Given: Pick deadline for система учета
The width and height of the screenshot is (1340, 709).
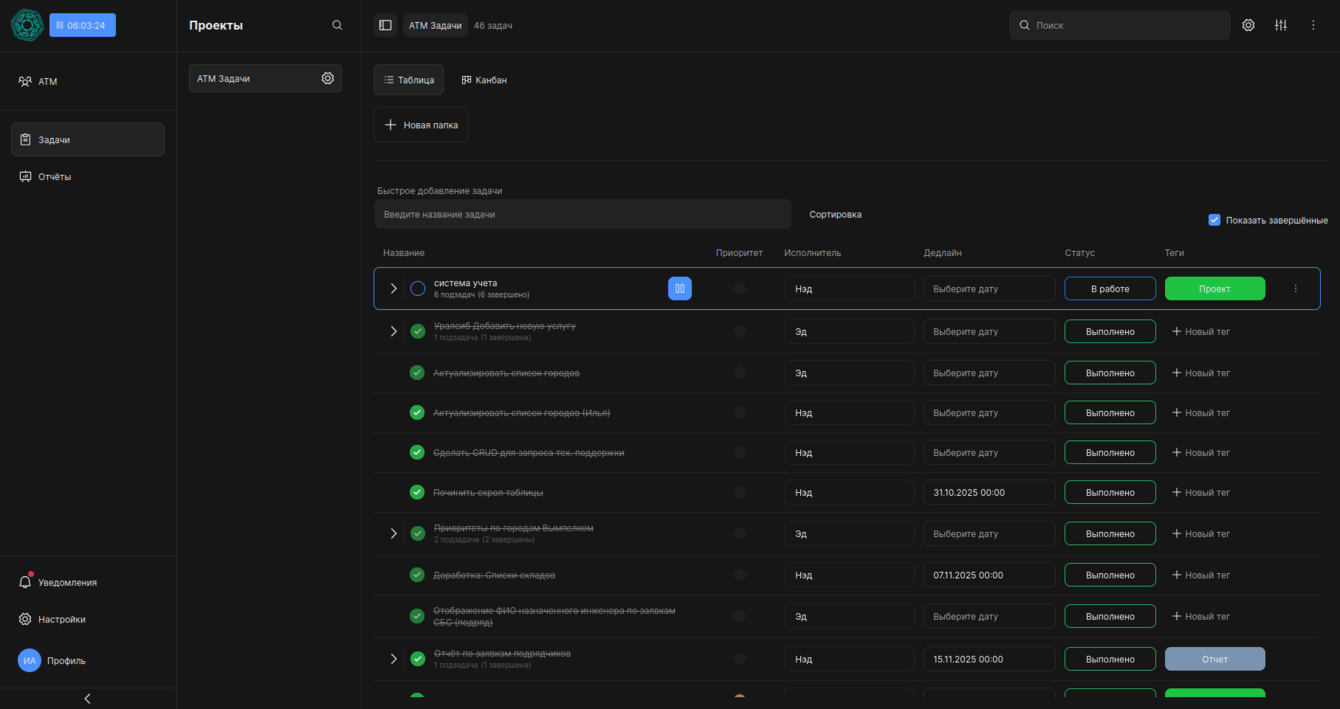Looking at the screenshot, I should click(x=989, y=289).
